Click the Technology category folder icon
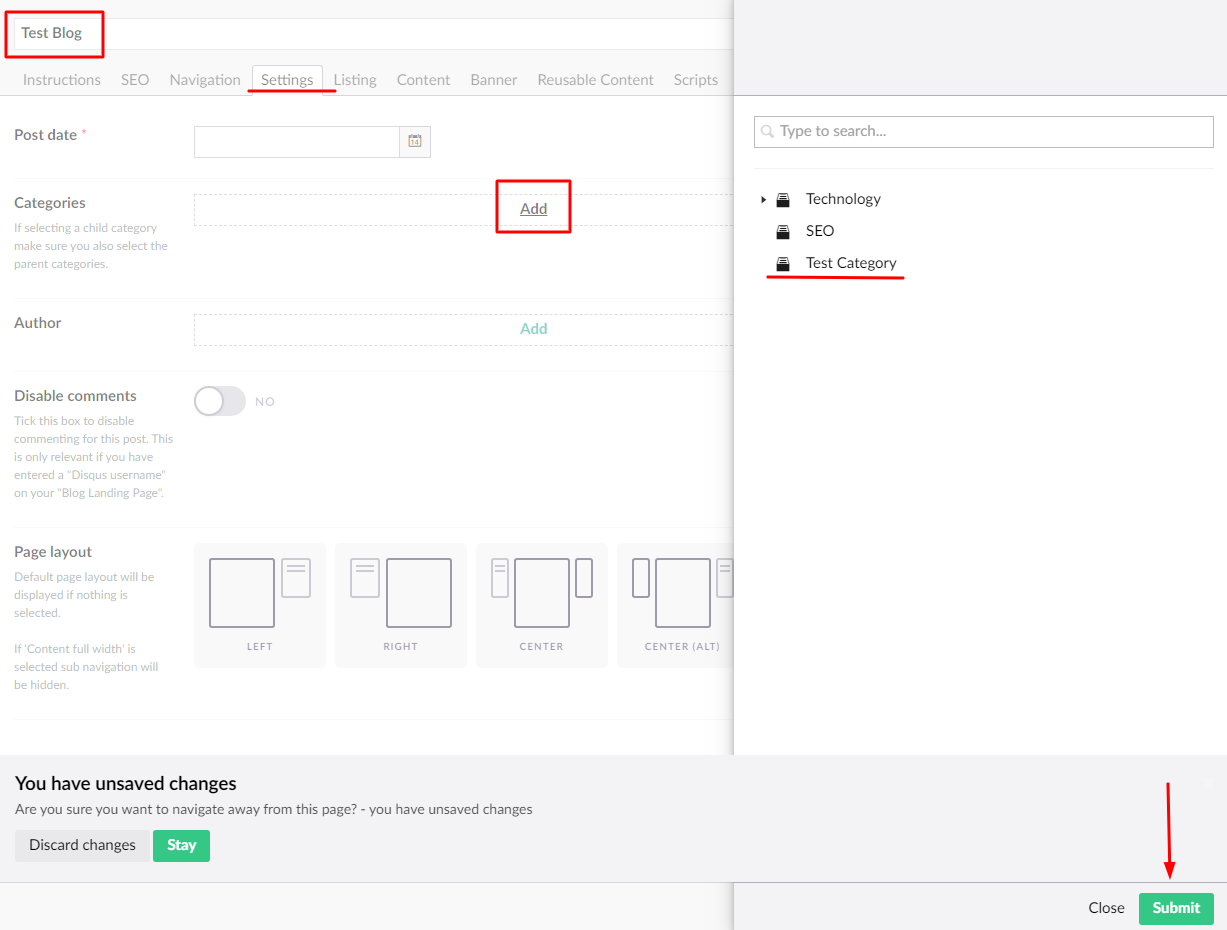This screenshot has height=930, width=1227. [784, 199]
